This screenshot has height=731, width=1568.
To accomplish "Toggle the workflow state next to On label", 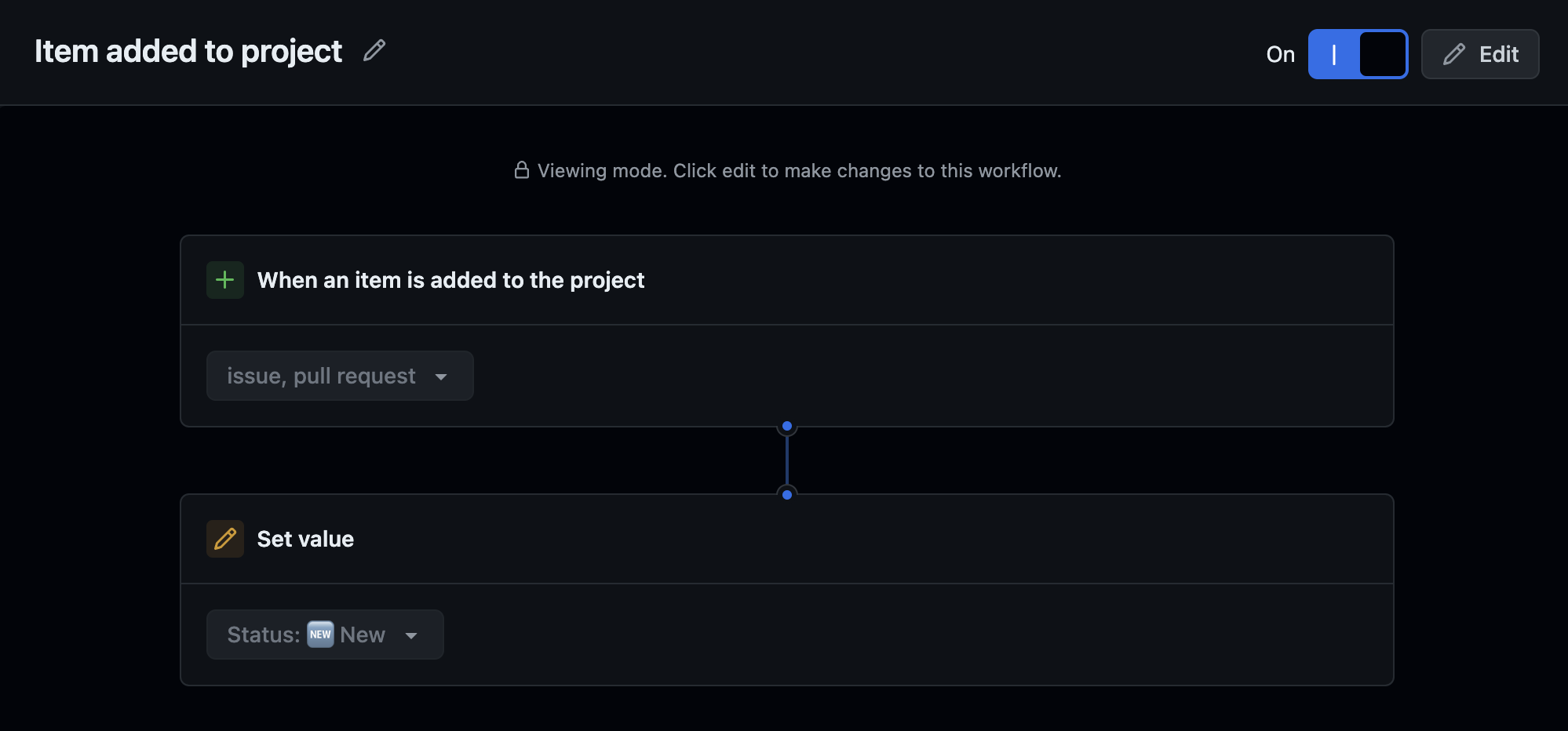I will [x=1358, y=54].
